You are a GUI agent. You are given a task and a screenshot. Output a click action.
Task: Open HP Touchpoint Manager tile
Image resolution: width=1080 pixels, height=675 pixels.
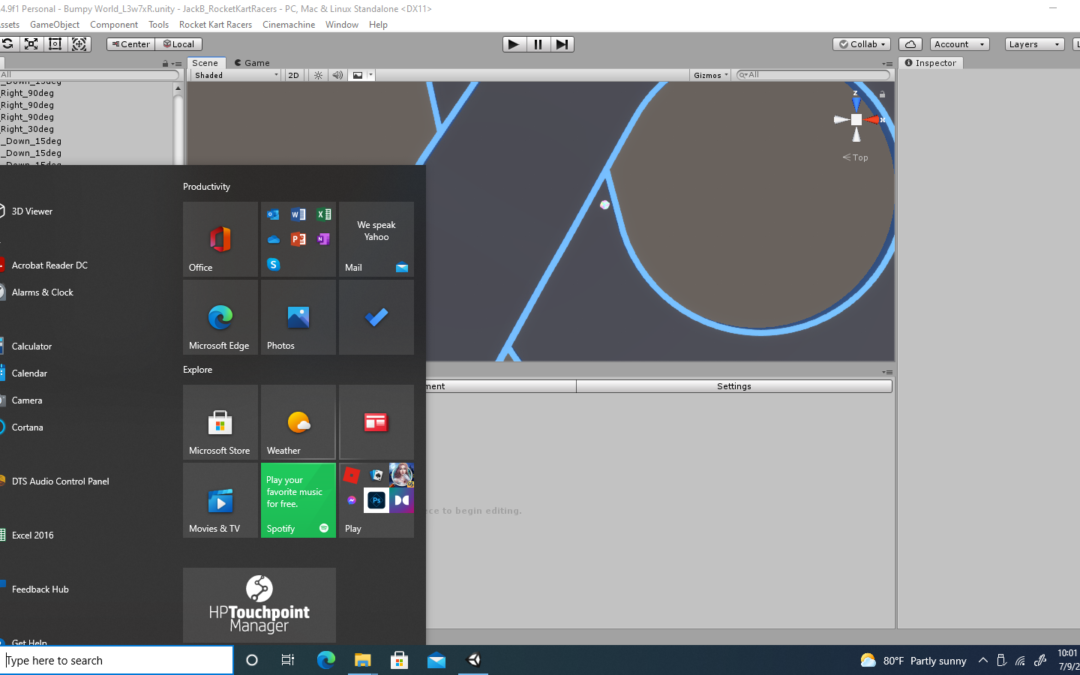pos(260,605)
